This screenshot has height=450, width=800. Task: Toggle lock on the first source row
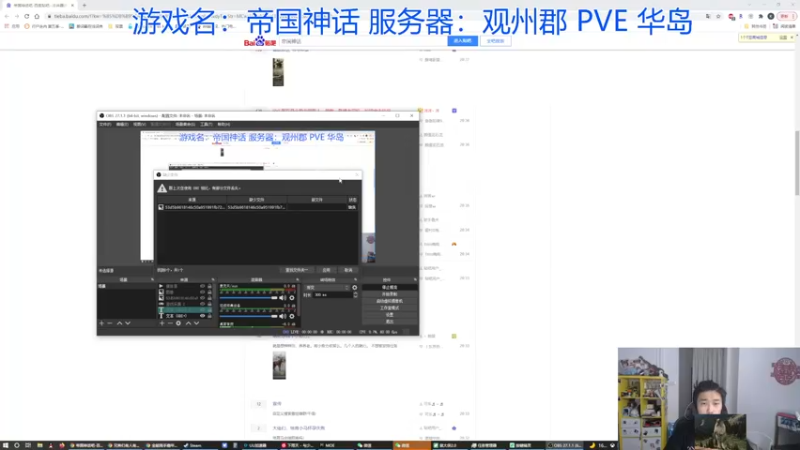pyautogui.click(x=210, y=286)
